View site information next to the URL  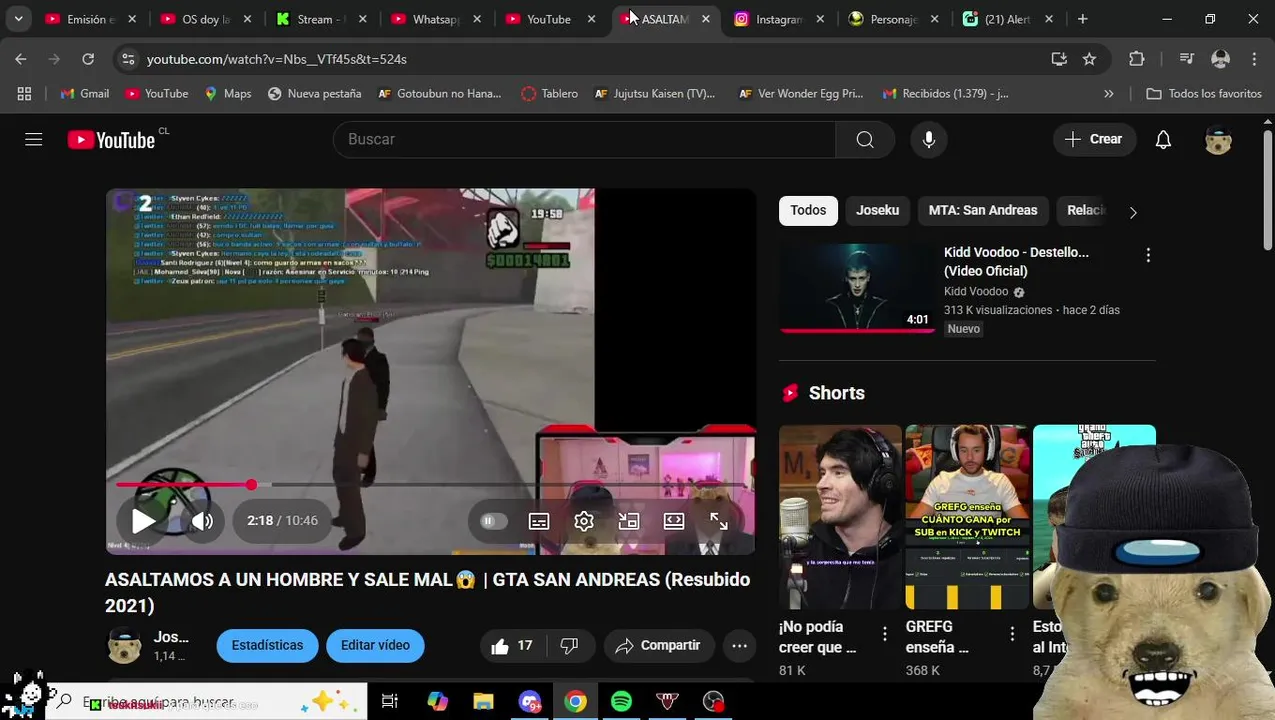tap(128, 59)
